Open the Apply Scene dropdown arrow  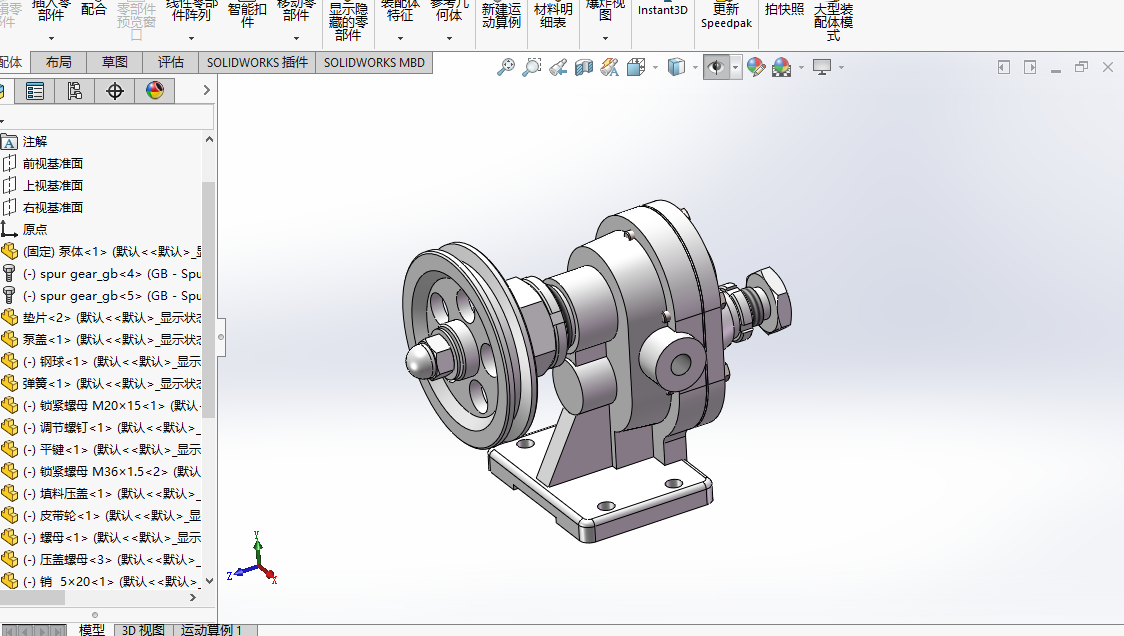coord(801,67)
